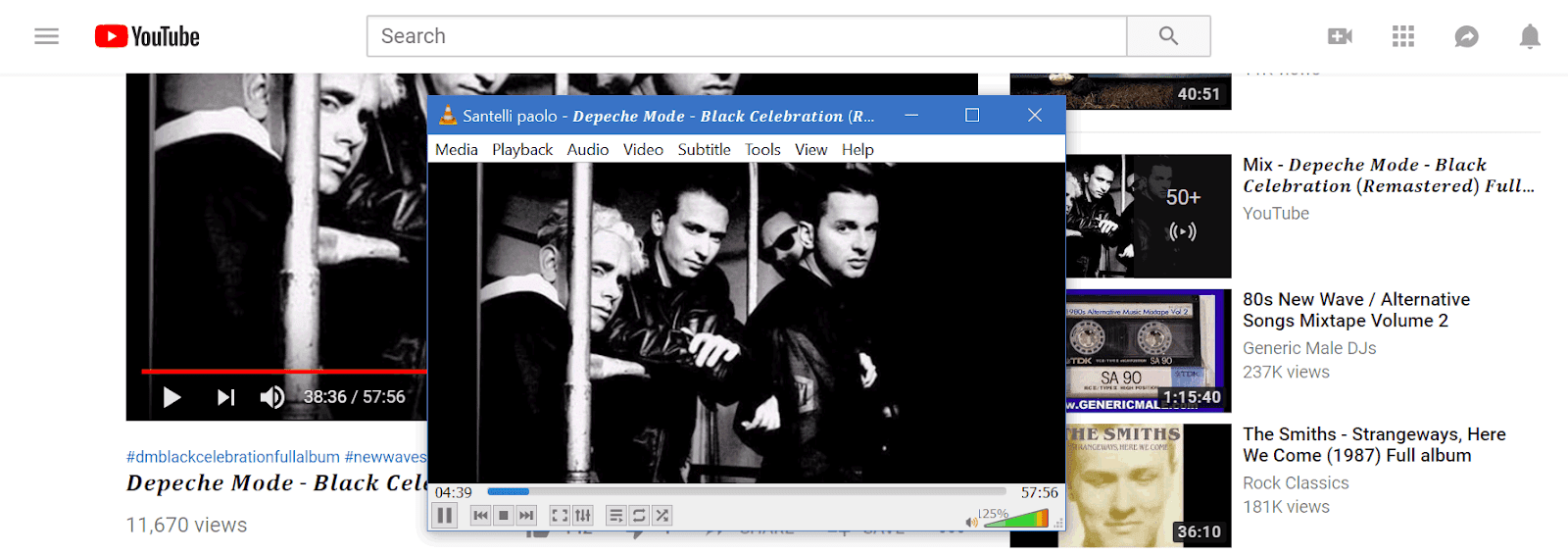Open VLC Subtitle menu
1568x555 pixels.
point(704,149)
